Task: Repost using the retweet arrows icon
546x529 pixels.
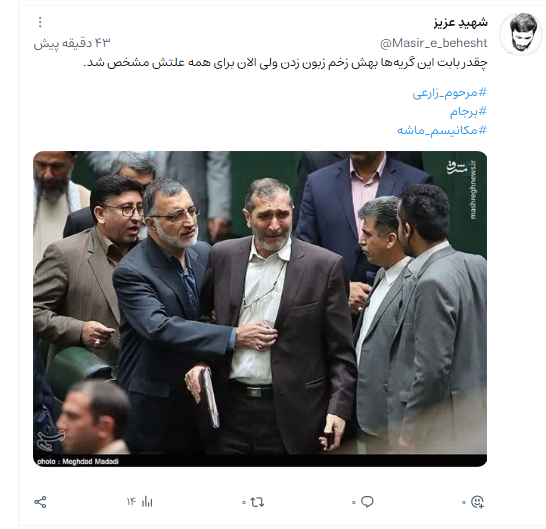Action: (x=257, y=502)
